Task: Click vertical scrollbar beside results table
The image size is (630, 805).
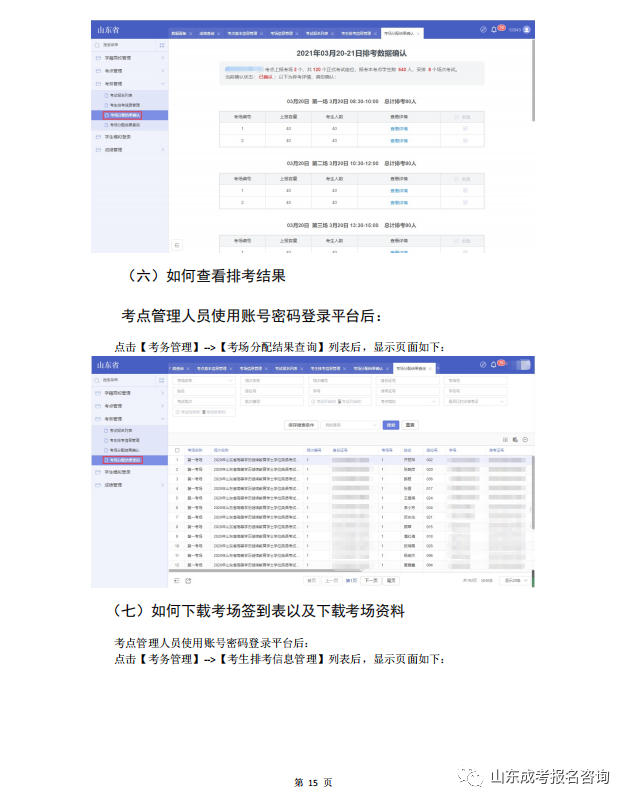Action: [532, 493]
